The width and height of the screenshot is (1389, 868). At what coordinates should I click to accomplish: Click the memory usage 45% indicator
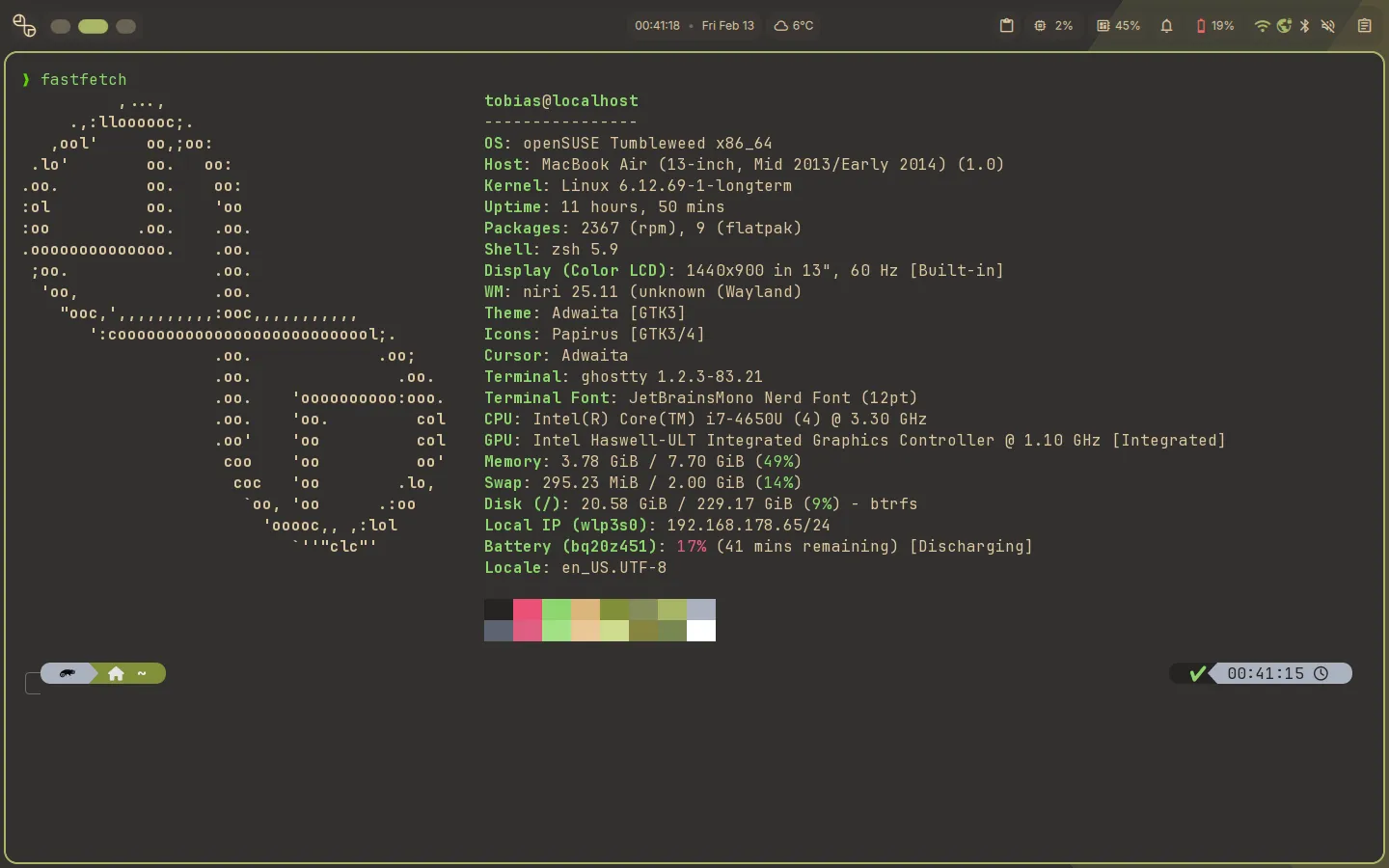pos(1119,26)
